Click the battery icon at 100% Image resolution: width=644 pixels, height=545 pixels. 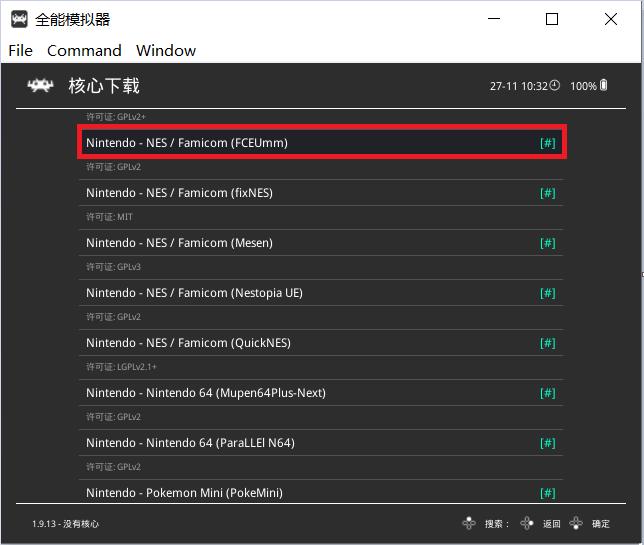point(603,85)
